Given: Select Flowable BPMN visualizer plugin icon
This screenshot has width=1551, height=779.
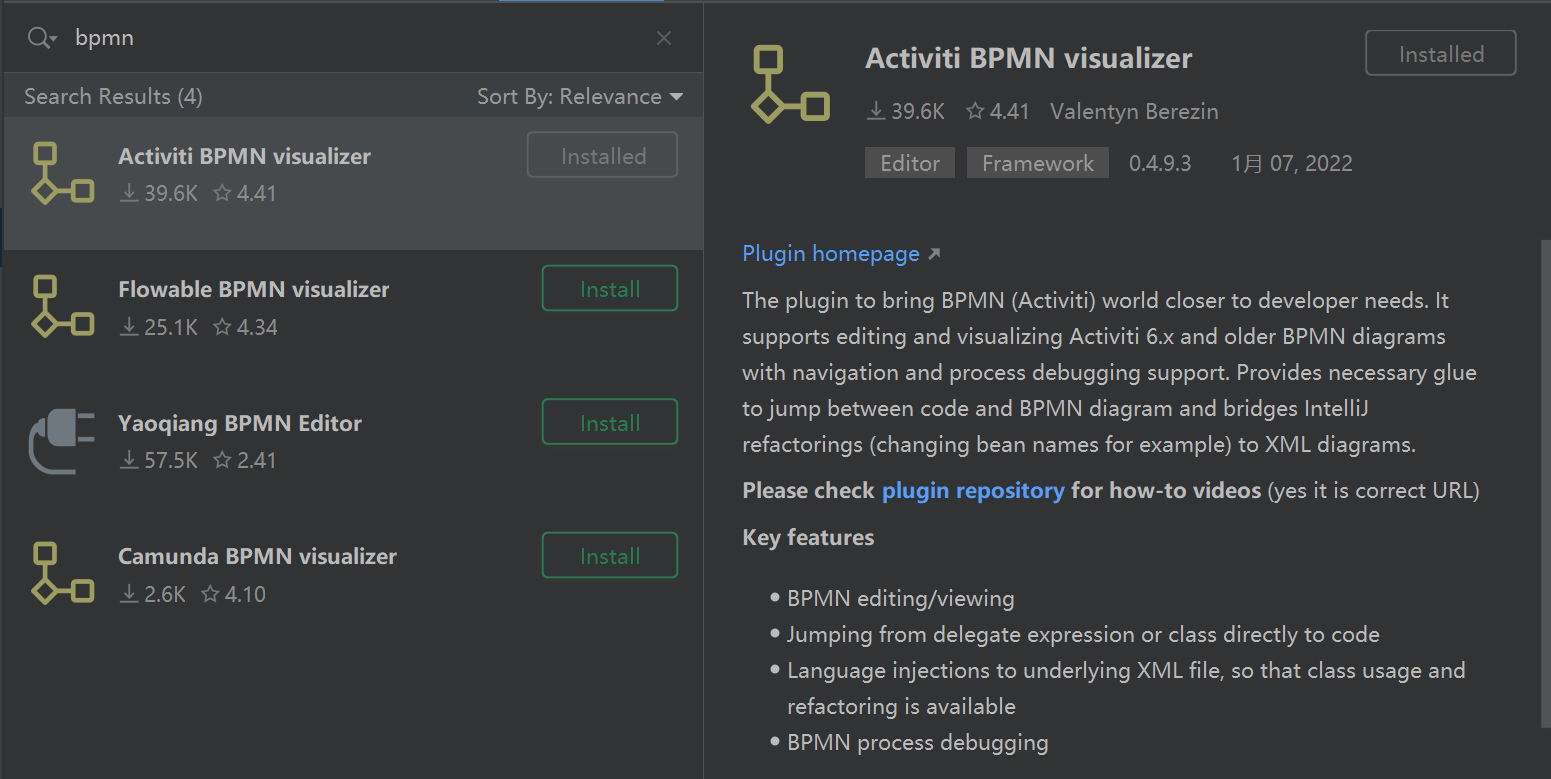Looking at the screenshot, I should [x=63, y=306].
